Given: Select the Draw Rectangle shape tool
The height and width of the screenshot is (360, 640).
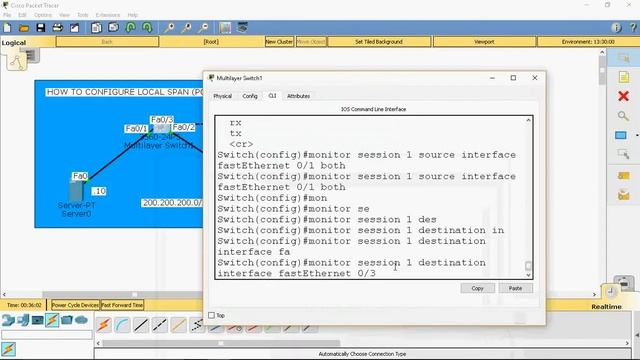Looking at the screenshot, I should tap(621, 135).
